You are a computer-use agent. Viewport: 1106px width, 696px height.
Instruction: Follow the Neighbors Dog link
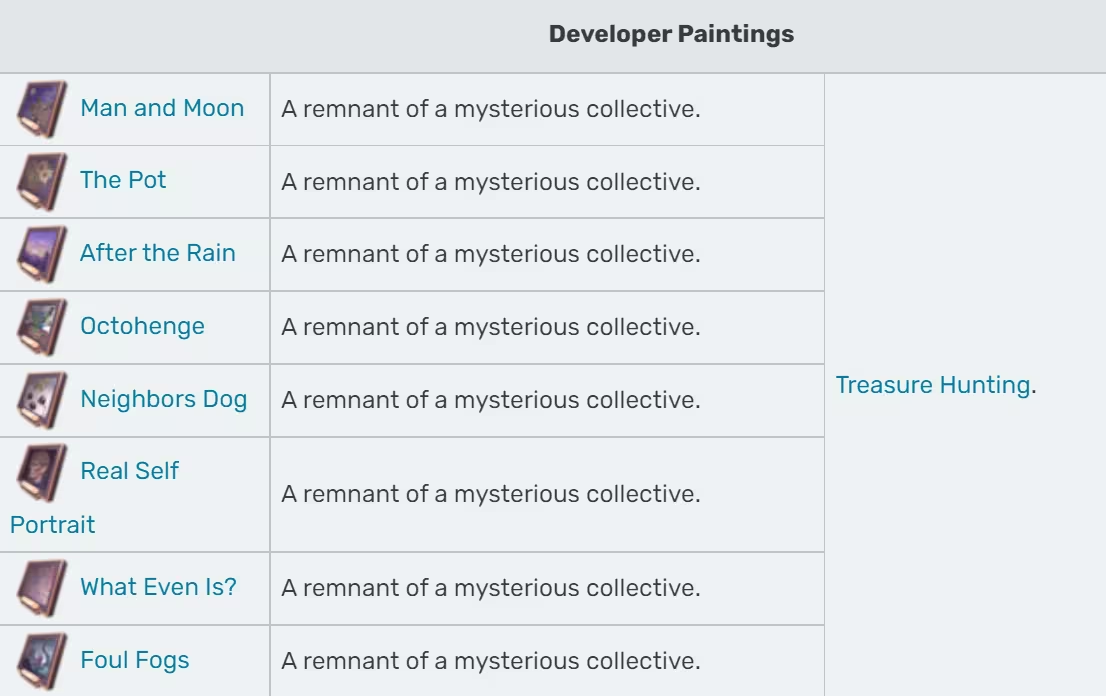pos(164,399)
